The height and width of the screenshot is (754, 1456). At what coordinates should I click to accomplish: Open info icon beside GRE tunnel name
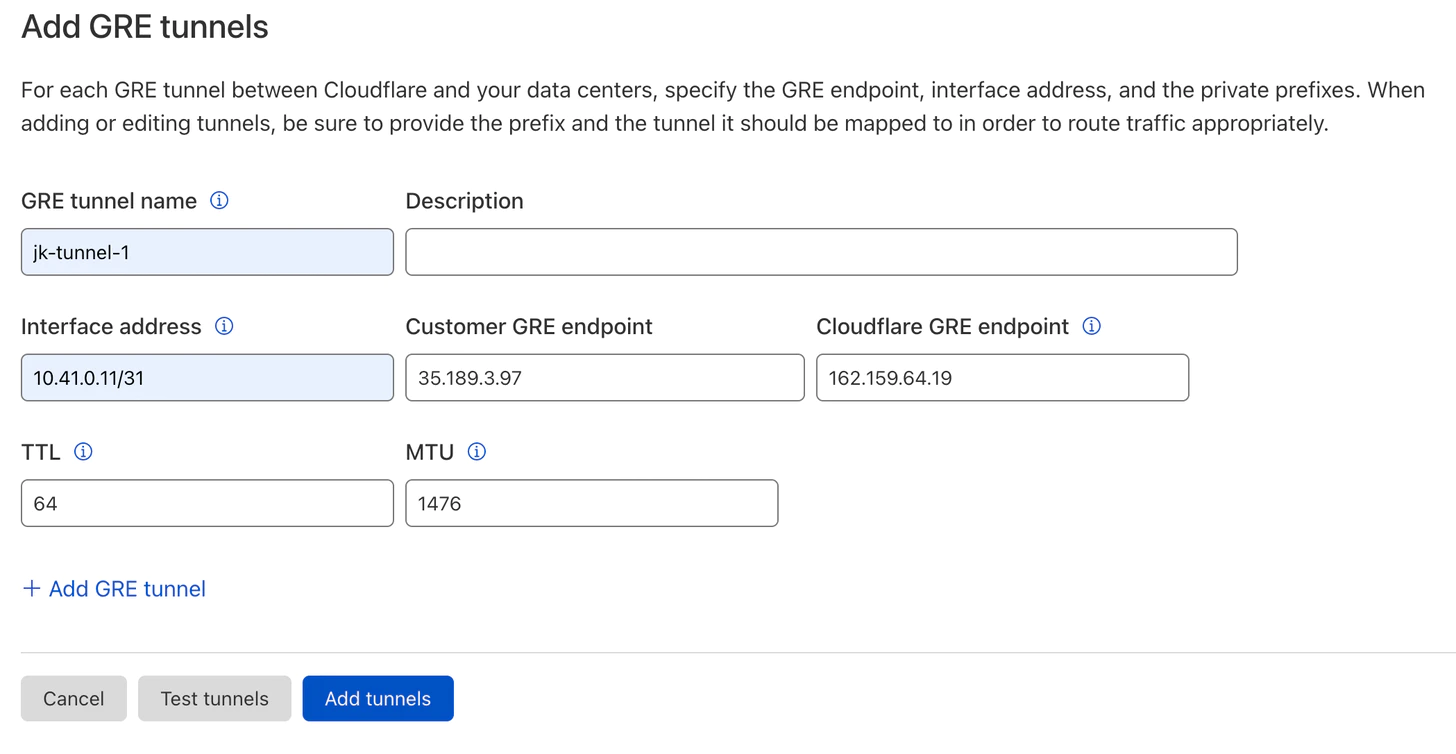[219, 200]
